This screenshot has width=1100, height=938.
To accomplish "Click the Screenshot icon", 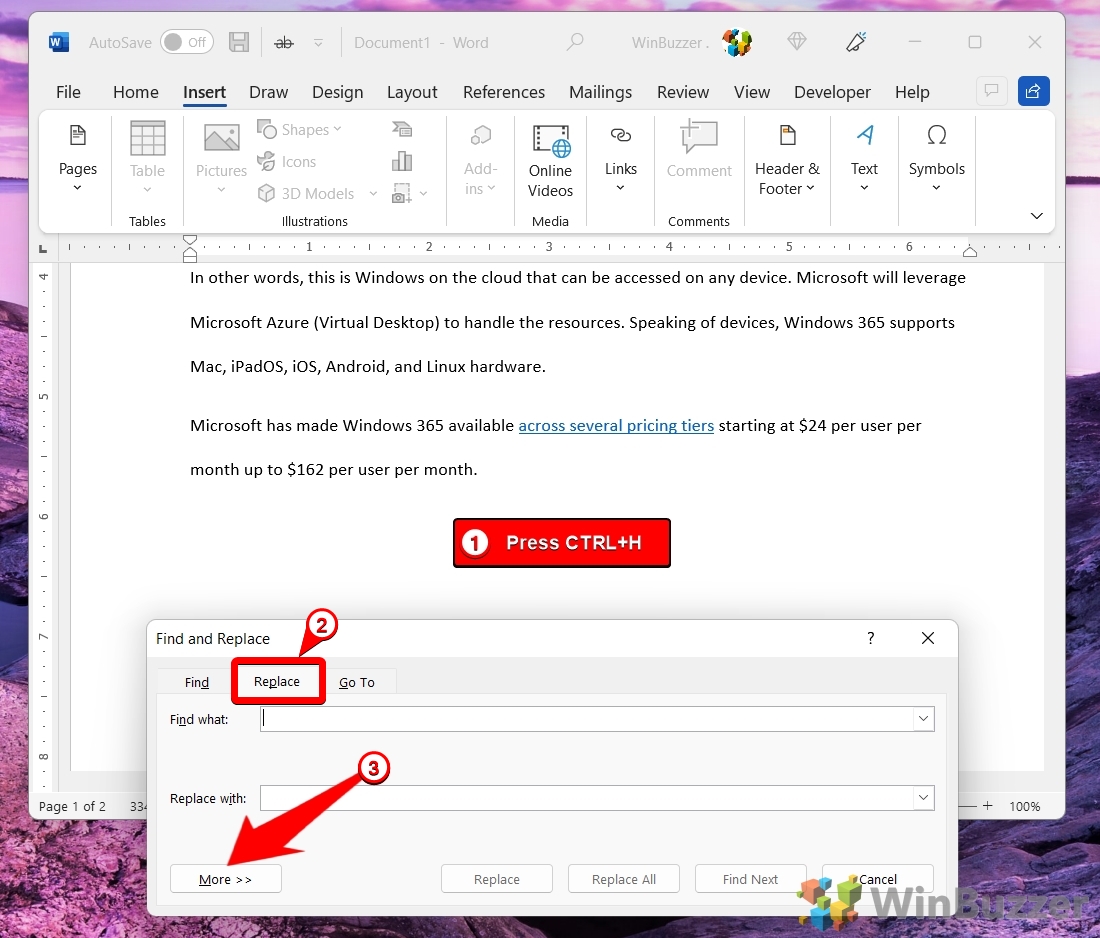I will (x=402, y=193).
